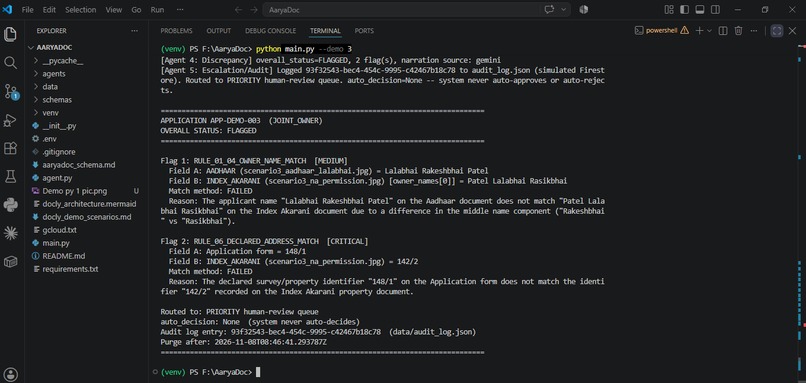Split the terminal

click(x=723, y=31)
